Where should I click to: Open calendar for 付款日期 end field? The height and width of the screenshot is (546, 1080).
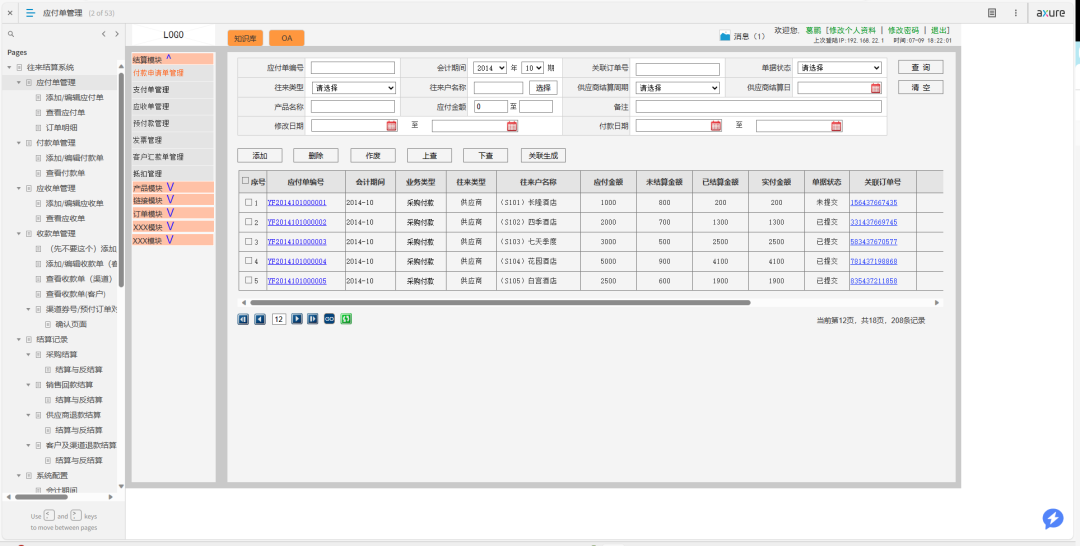(x=836, y=125)
